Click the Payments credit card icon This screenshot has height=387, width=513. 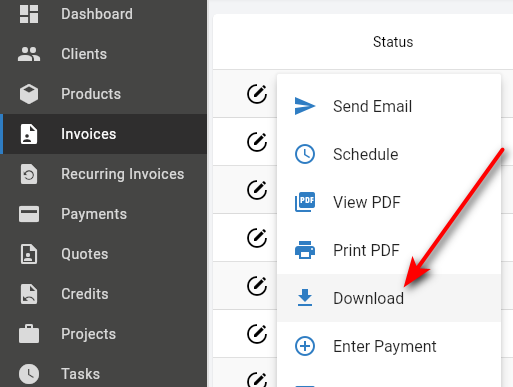click(x=29, y=214)
